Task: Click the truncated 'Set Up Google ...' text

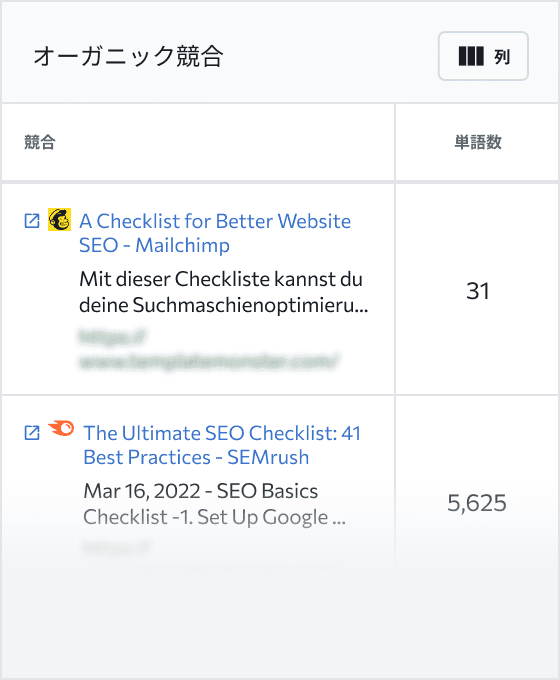Action: coord(272,517)
